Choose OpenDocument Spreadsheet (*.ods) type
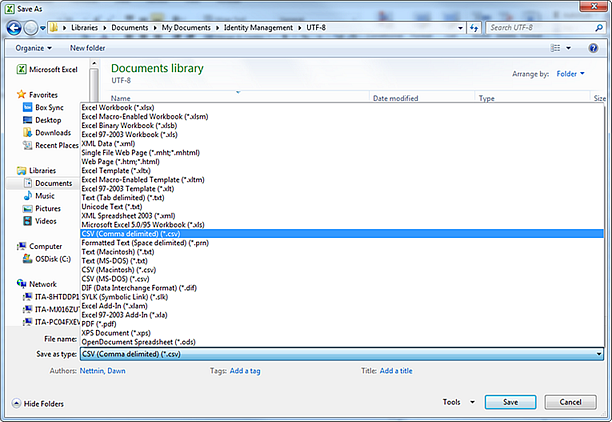Image resolution: width=612 pixels, height=422 pixels. click(x=342, y=342)
